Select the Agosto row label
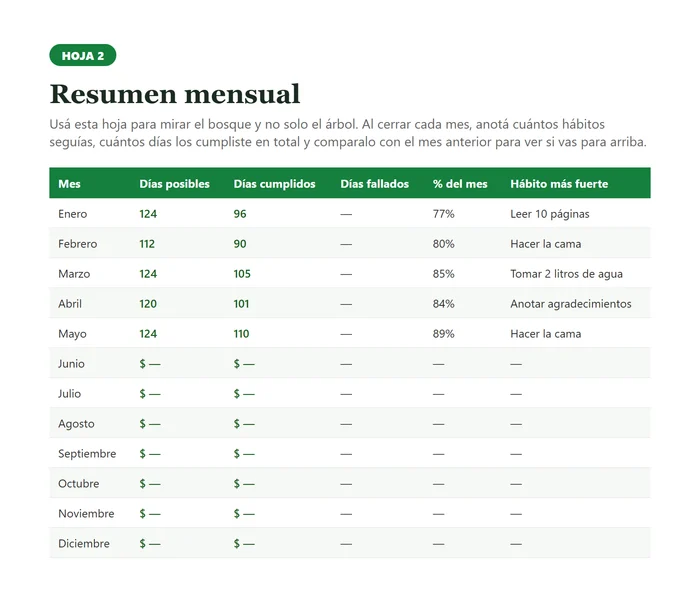This screenshot has height=602, width=700. tap(76, 423)
